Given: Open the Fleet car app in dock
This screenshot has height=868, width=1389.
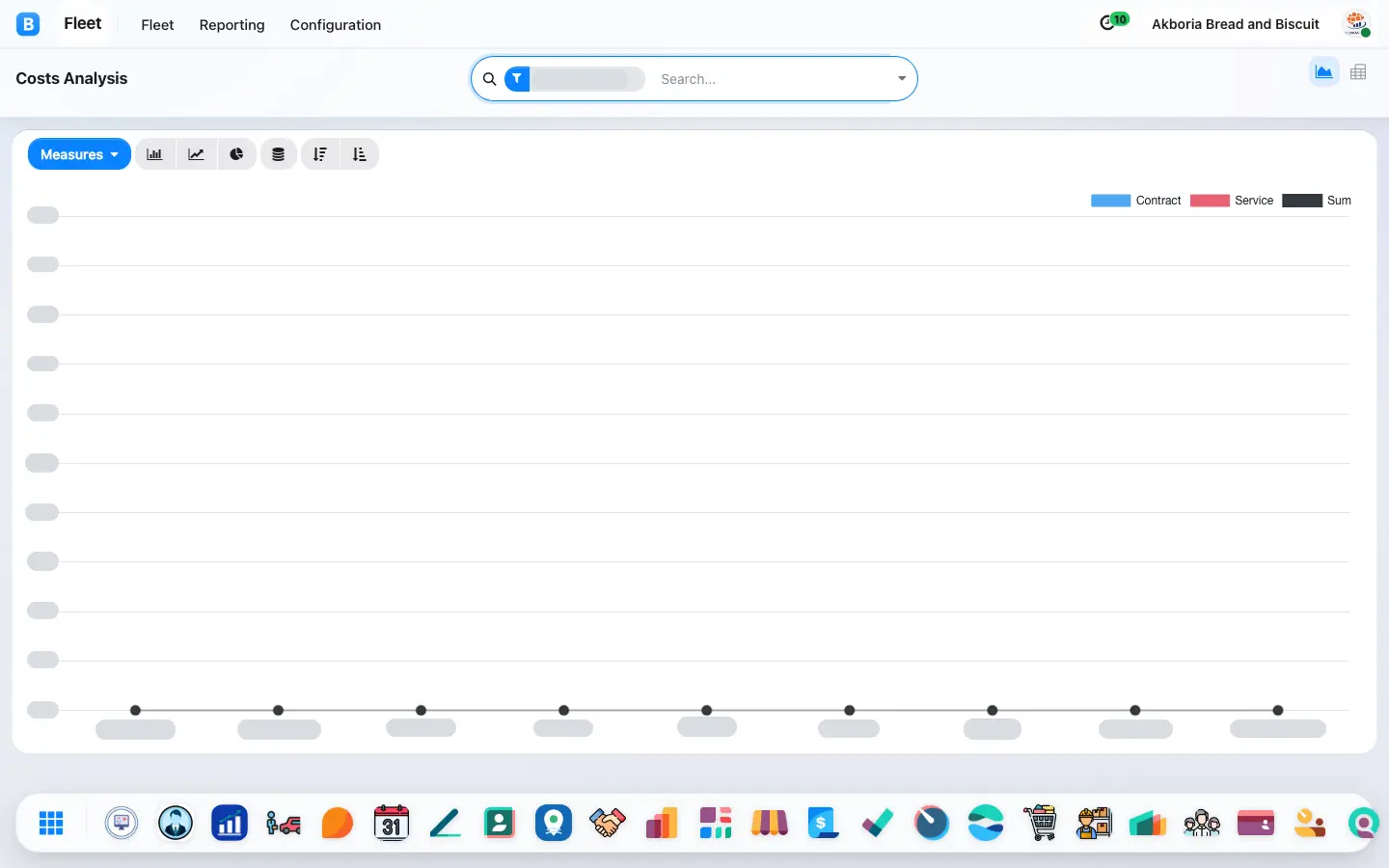Looking at the screenshot, I should point(284,823).
